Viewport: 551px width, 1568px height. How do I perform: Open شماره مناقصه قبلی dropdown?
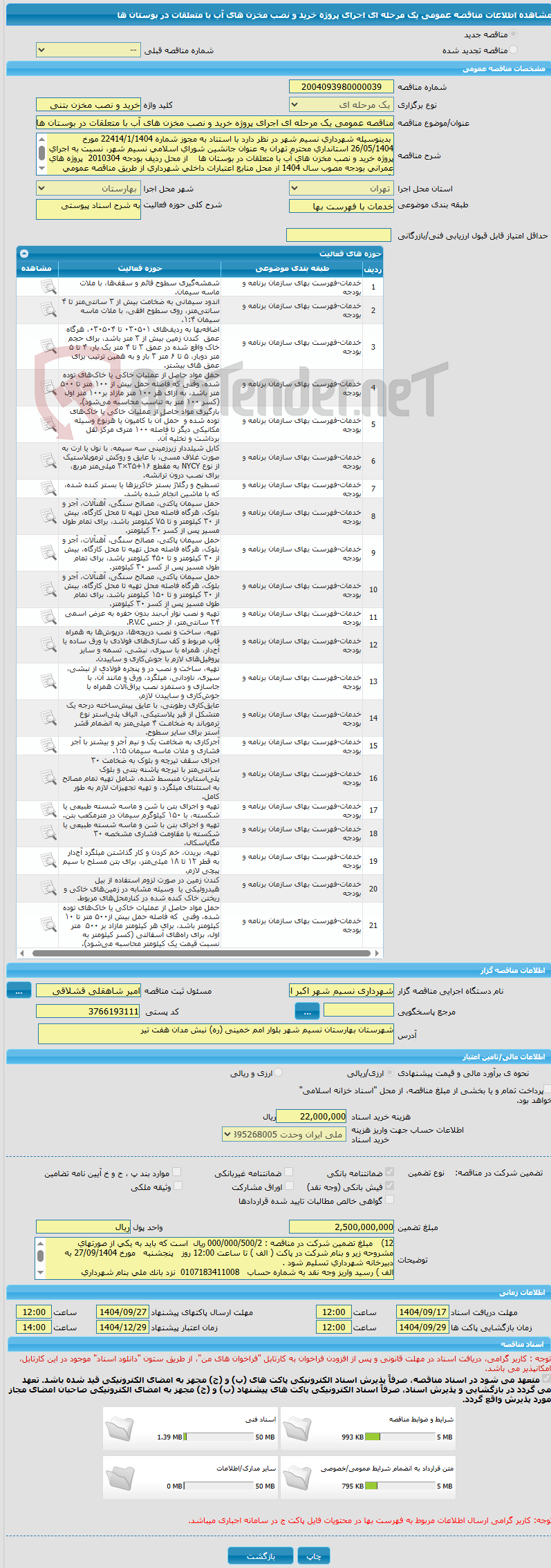click(88, 50)
